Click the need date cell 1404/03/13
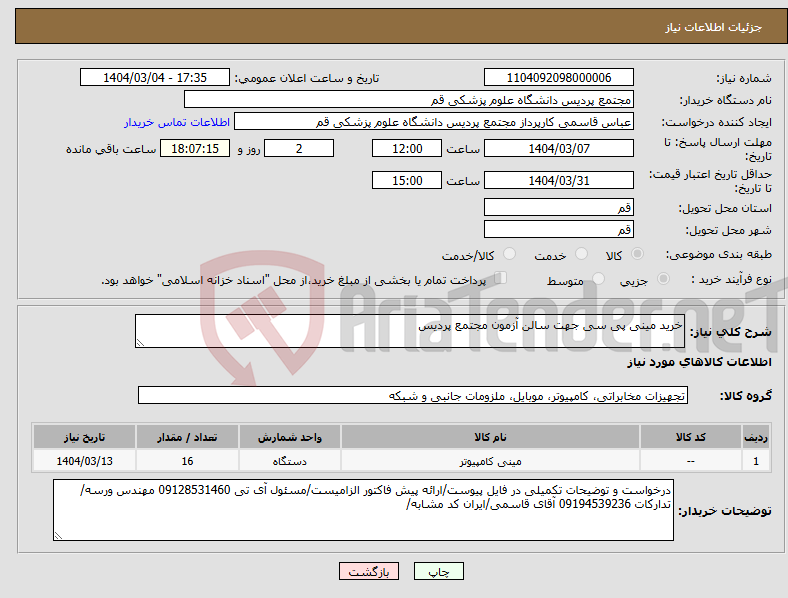 [x=84, y=461]
